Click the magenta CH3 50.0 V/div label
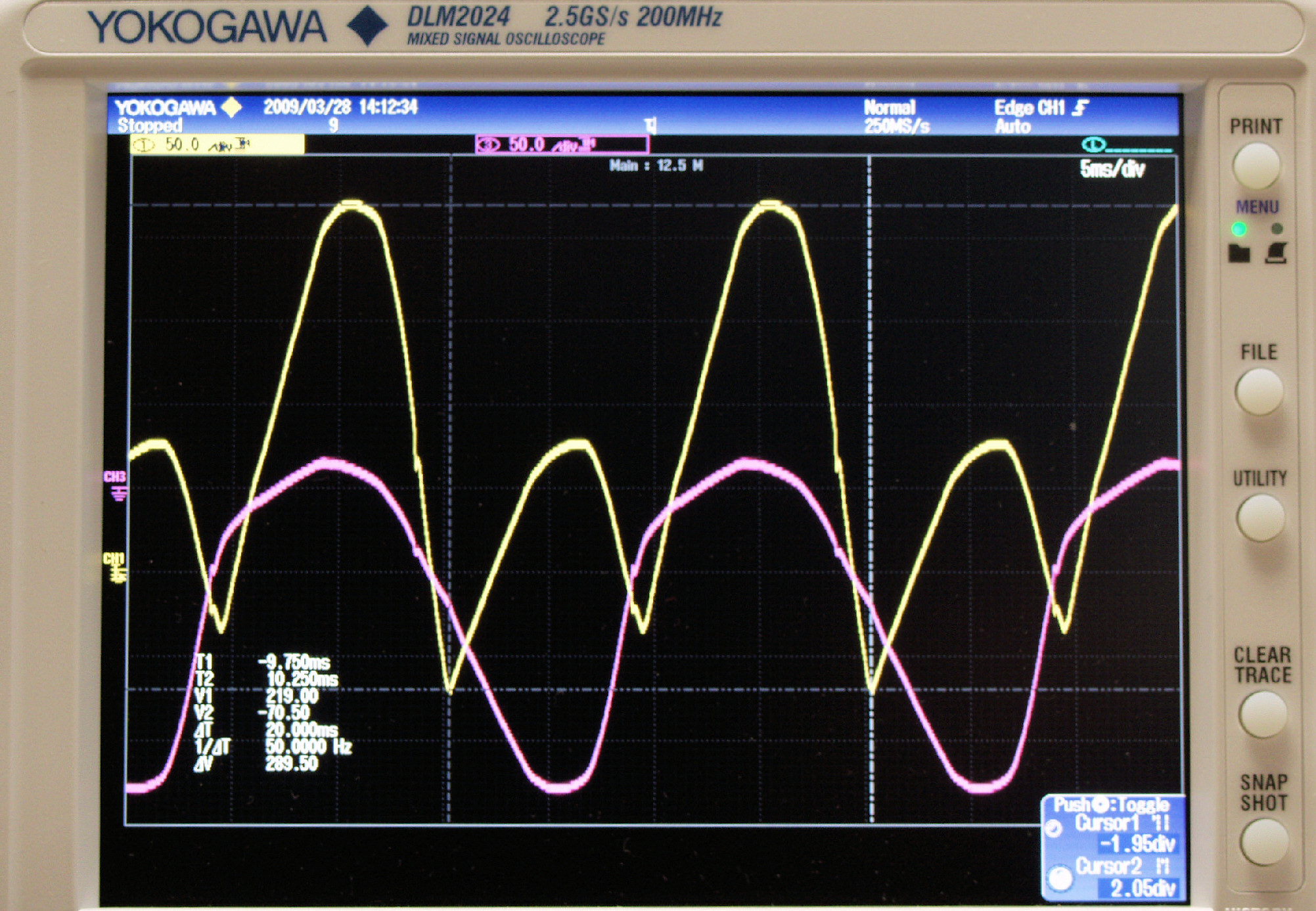Screen dimensions: 1316x911 562,144
